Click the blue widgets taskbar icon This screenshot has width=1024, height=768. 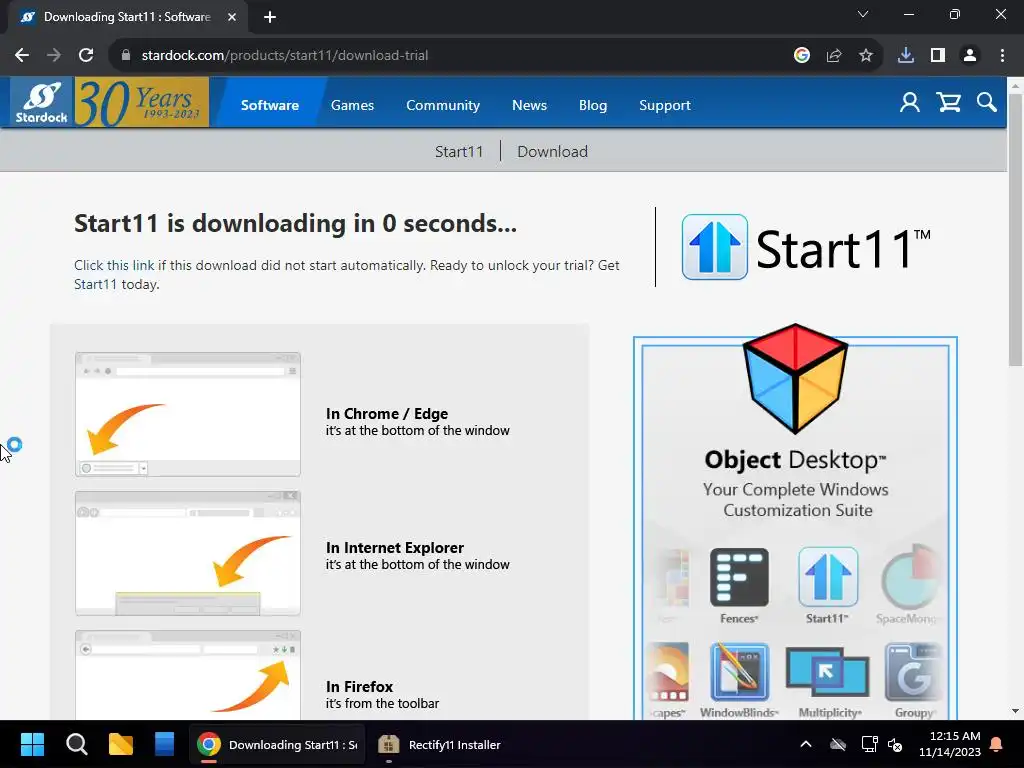tap(165, 744)
